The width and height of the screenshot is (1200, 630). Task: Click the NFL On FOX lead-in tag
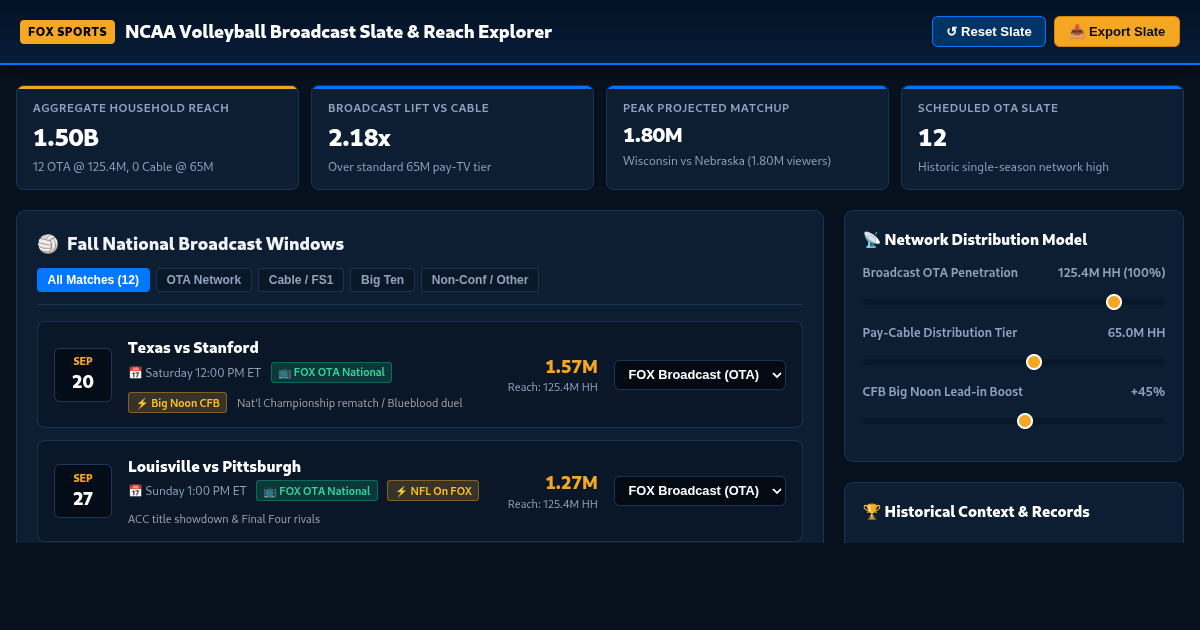click(x=433, y=490)
